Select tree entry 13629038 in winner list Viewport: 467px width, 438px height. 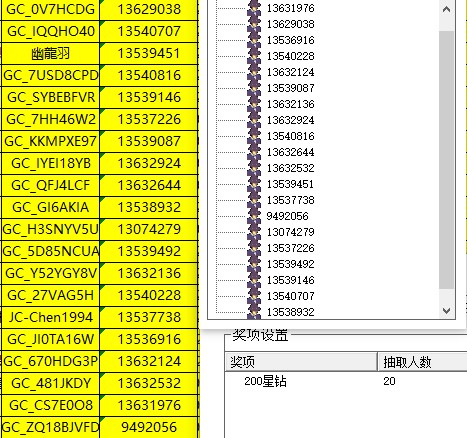[290, 24]
